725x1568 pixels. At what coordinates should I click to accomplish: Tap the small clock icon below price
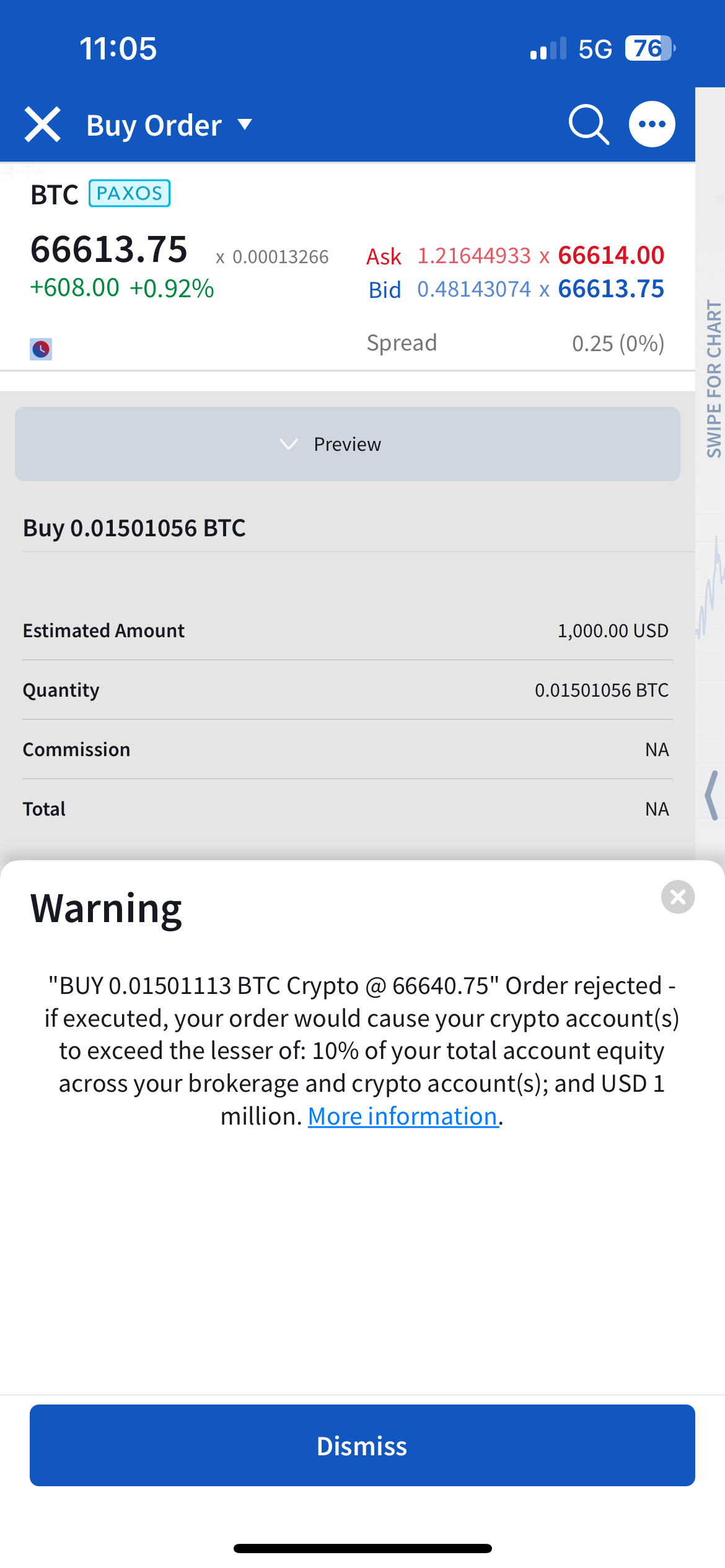point(41,349)
